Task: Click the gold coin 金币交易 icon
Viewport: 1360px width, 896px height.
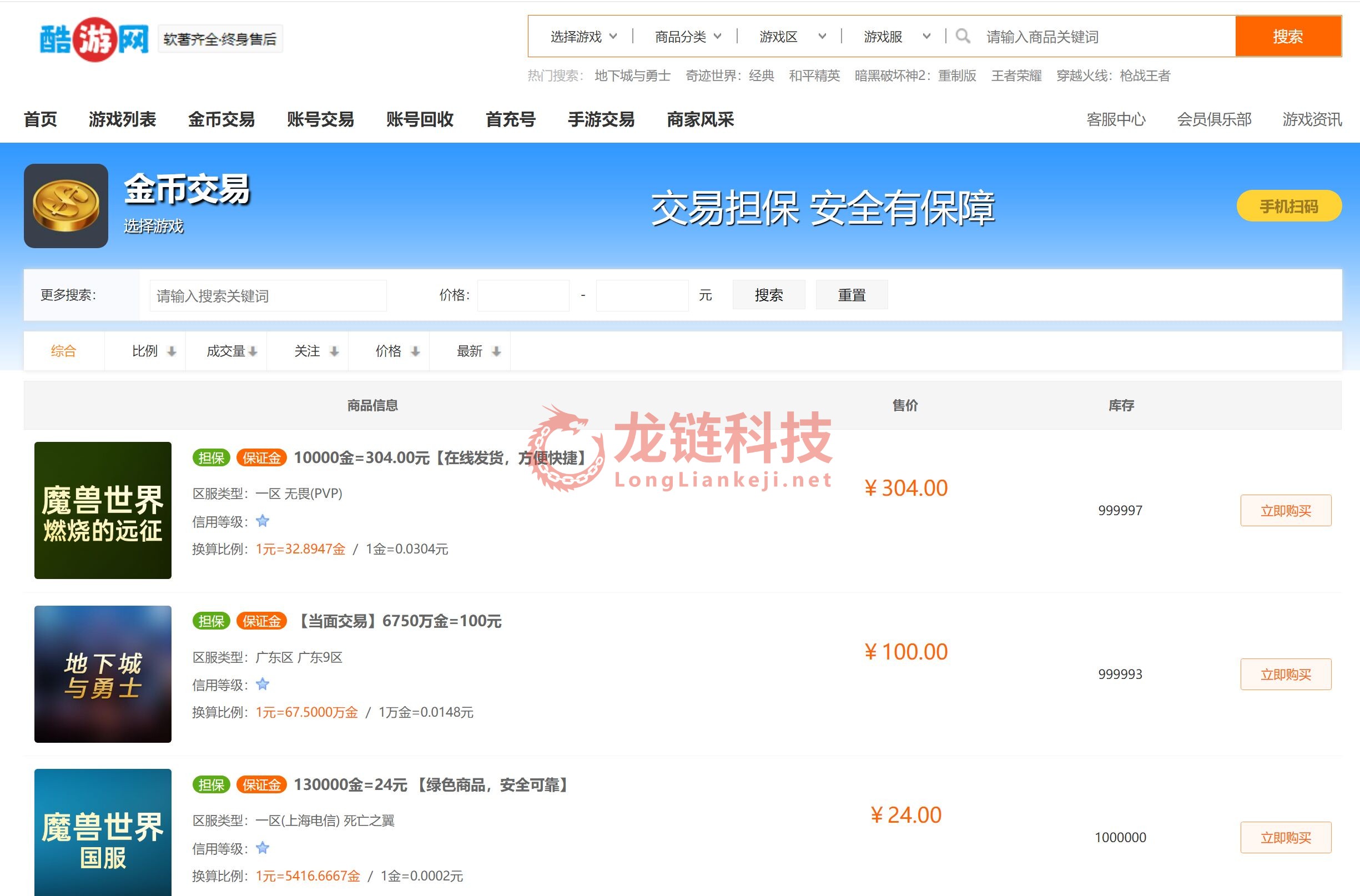Action: click(x=66, y=206)
